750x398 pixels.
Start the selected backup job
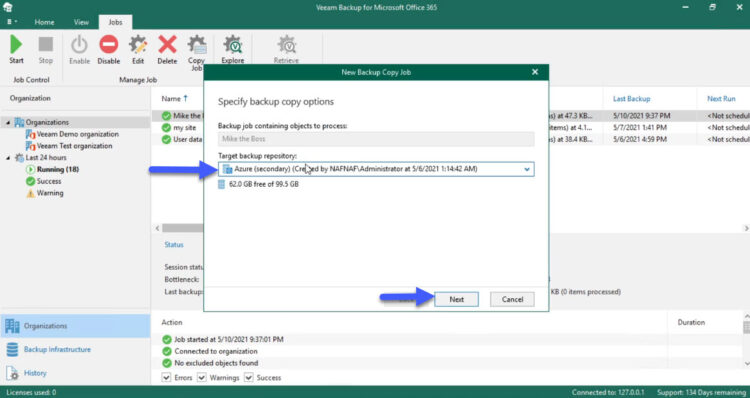16,49
